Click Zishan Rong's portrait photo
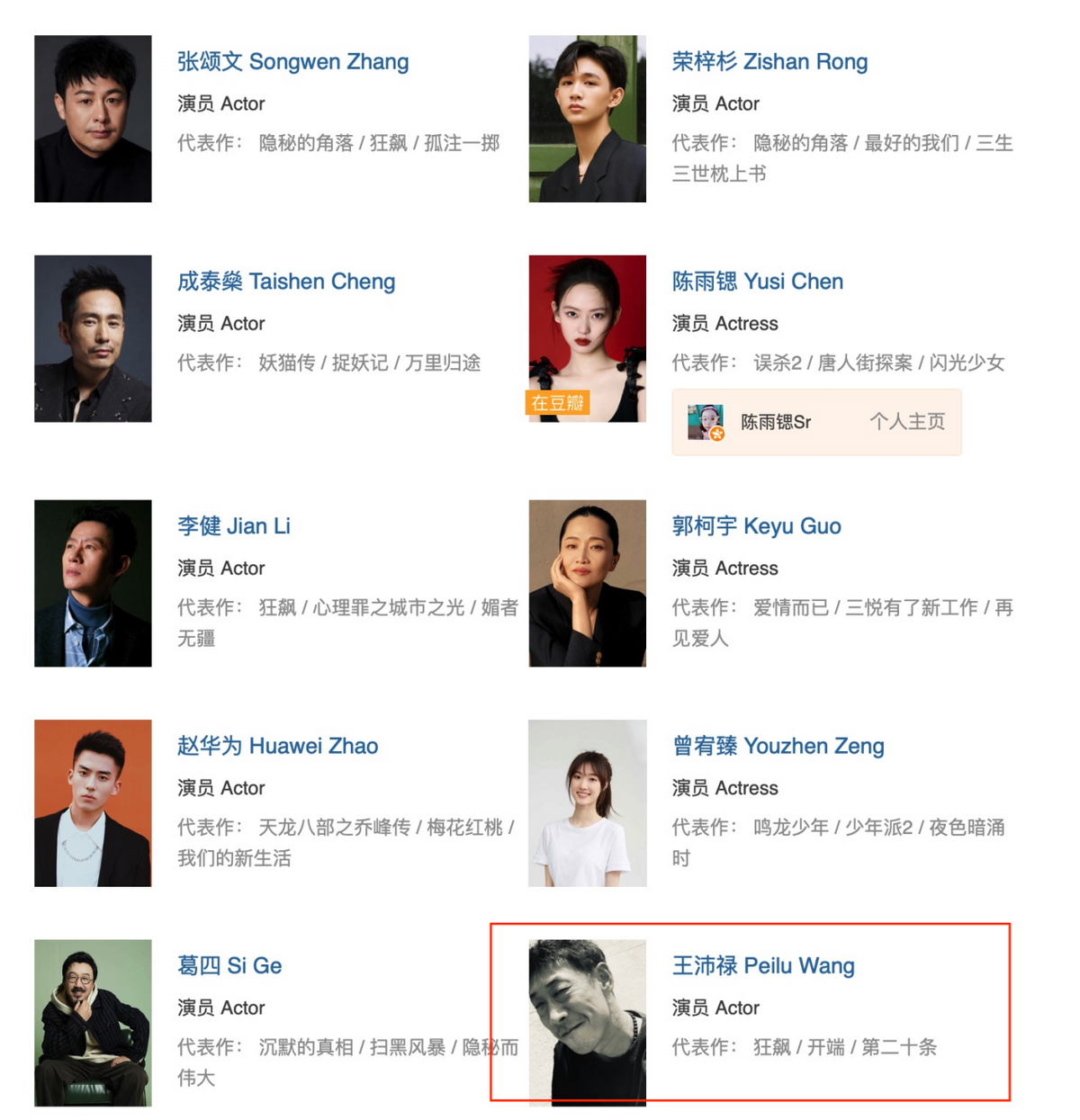The height and width of the screenshot is (1120, 1080). (588, 119)
